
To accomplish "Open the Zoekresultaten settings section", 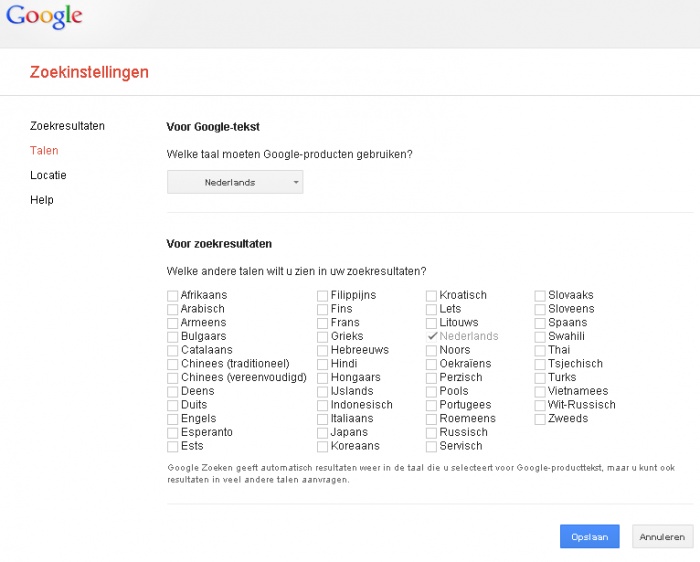I will 67,126.
